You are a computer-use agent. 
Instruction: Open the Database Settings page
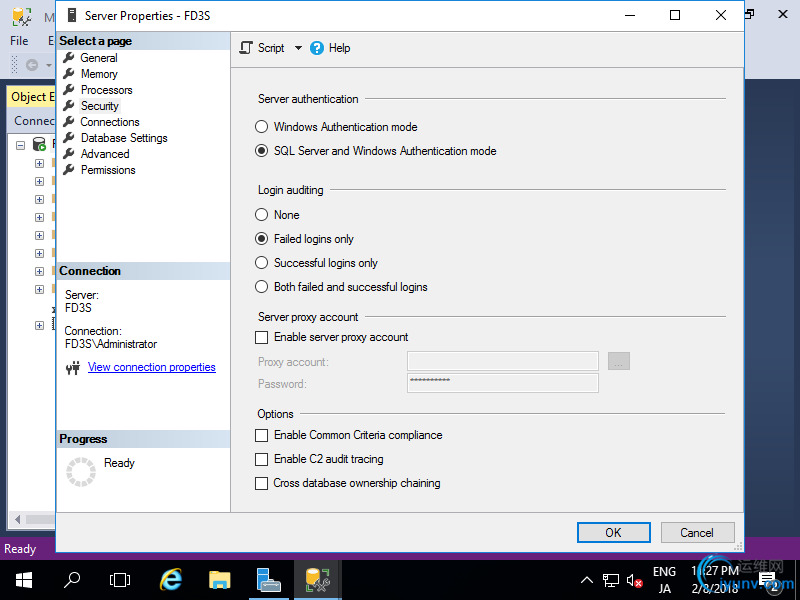click(x=124, y=138)
